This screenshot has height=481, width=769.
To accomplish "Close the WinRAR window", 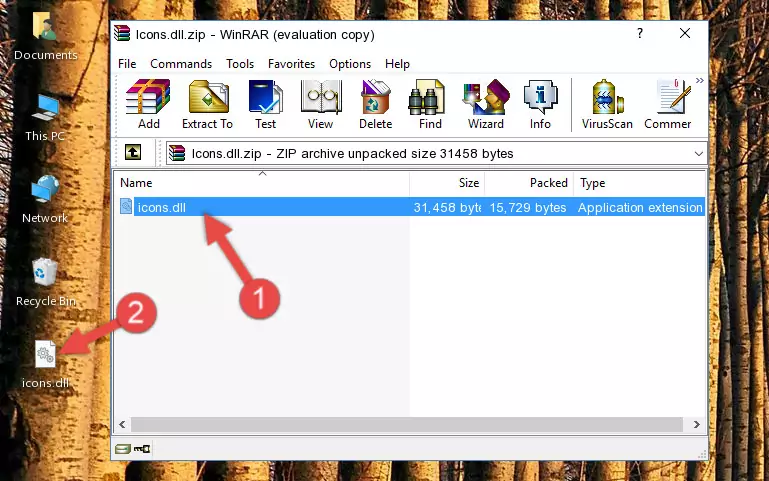I will pyautogui.click(x=685, y=33).
